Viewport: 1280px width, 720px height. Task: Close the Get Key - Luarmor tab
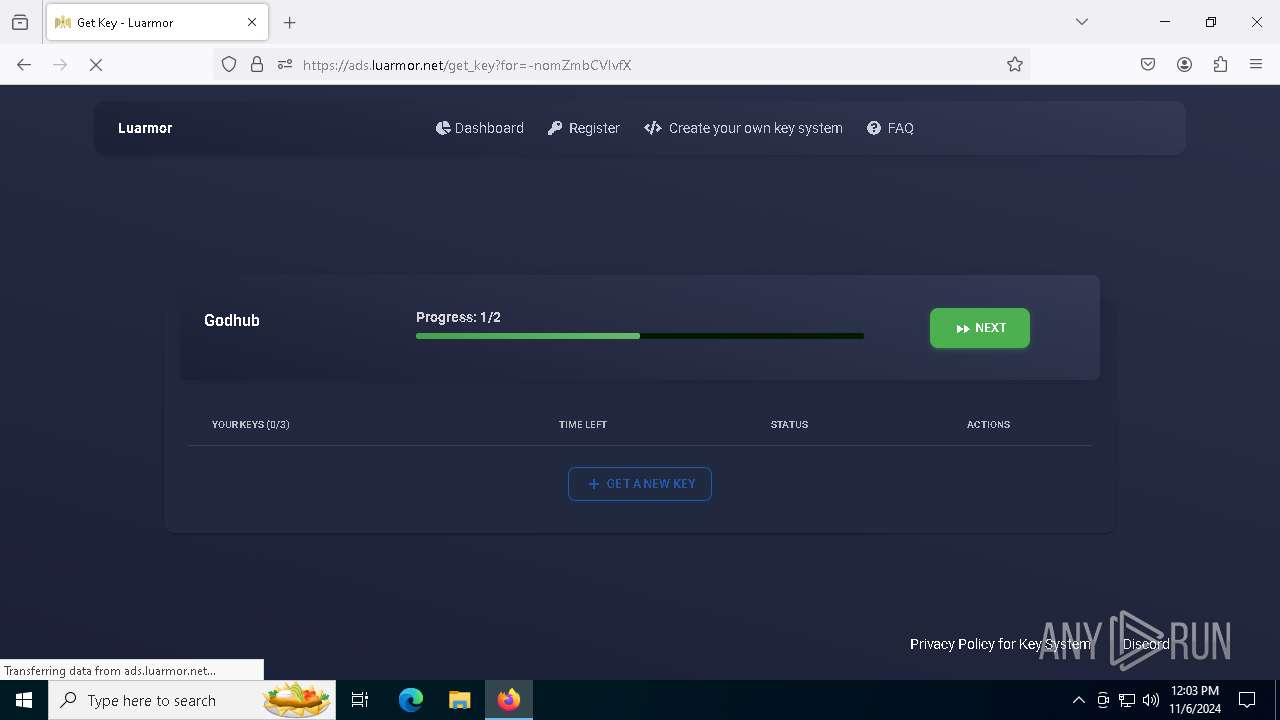[252, 22]
